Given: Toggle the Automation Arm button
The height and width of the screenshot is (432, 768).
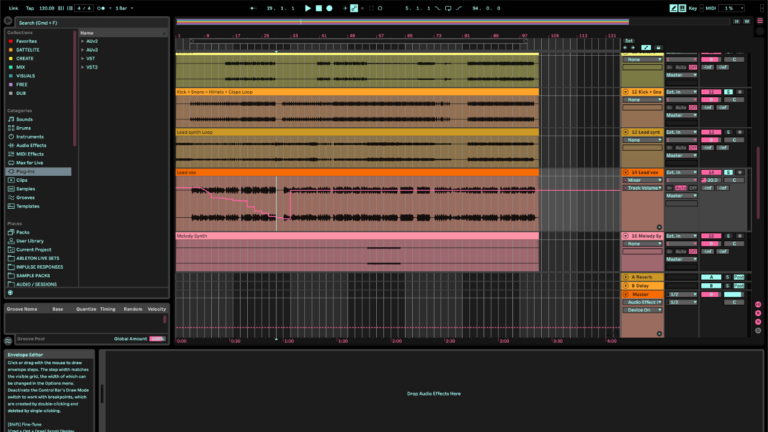Looking at the screenshot, I should tap(354, 8).
